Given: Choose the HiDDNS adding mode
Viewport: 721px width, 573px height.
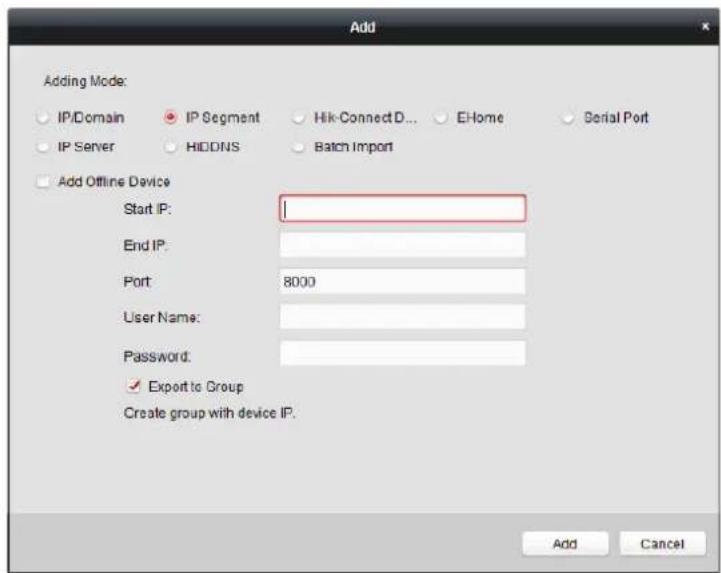Looking at the screenshot, I should (170, 147).
